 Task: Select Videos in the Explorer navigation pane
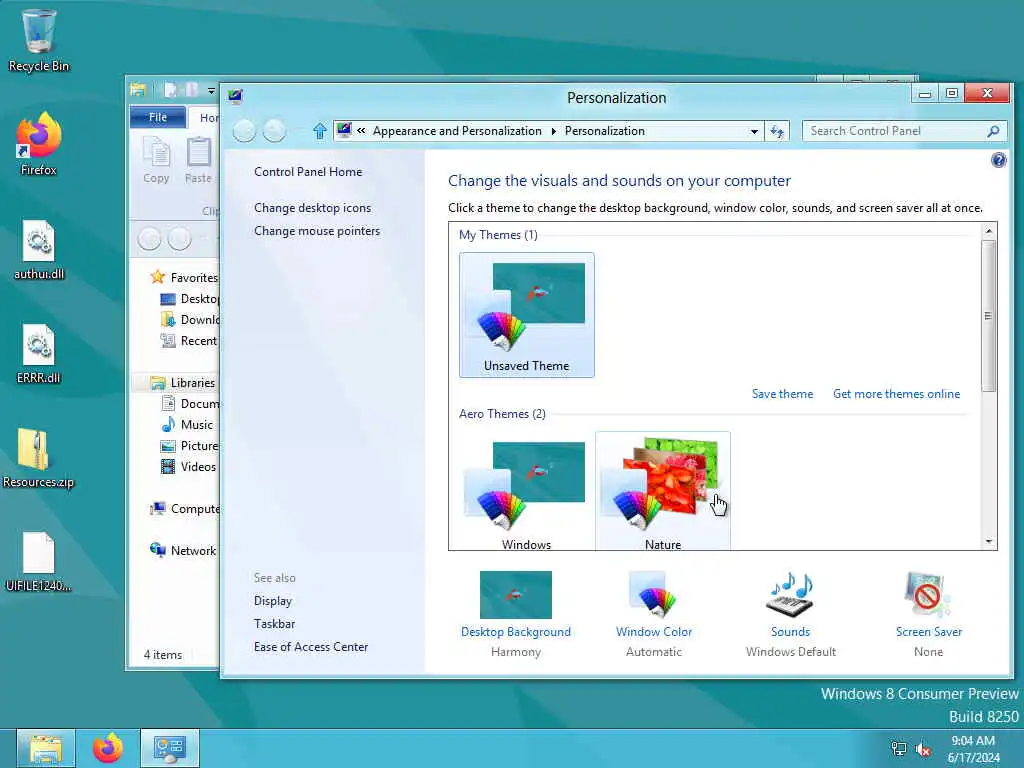coord(188,466)
